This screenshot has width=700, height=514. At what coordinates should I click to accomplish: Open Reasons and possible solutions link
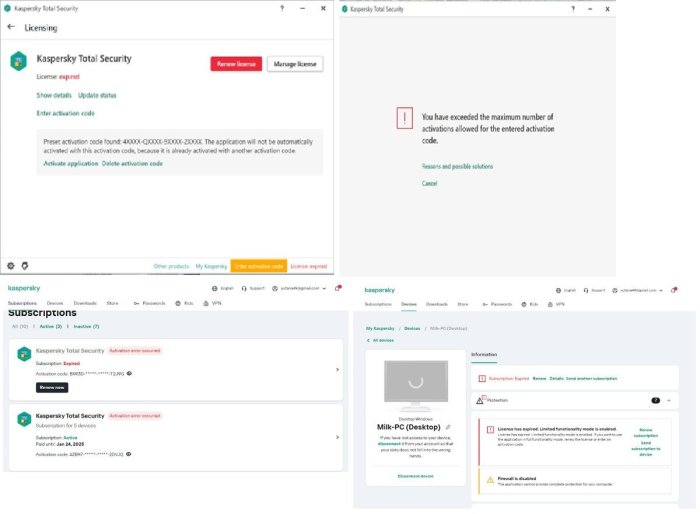(458, 166)
